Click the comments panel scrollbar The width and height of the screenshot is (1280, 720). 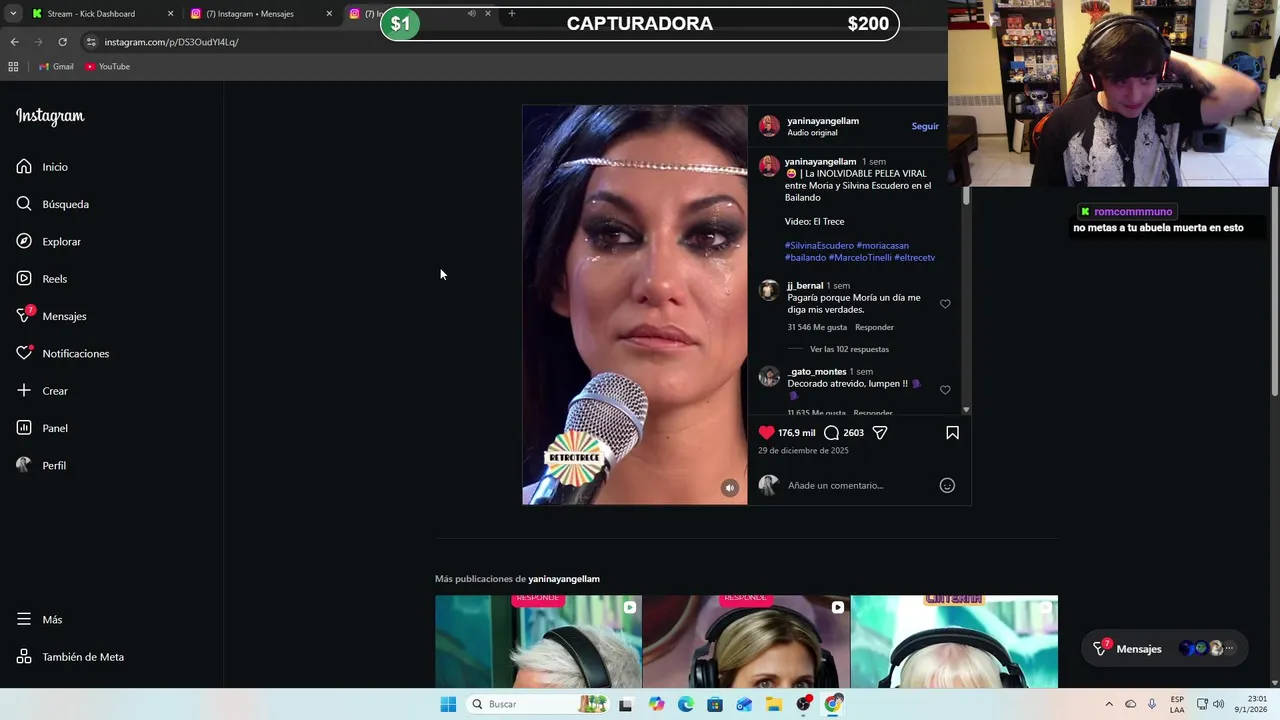click(966, 196)
